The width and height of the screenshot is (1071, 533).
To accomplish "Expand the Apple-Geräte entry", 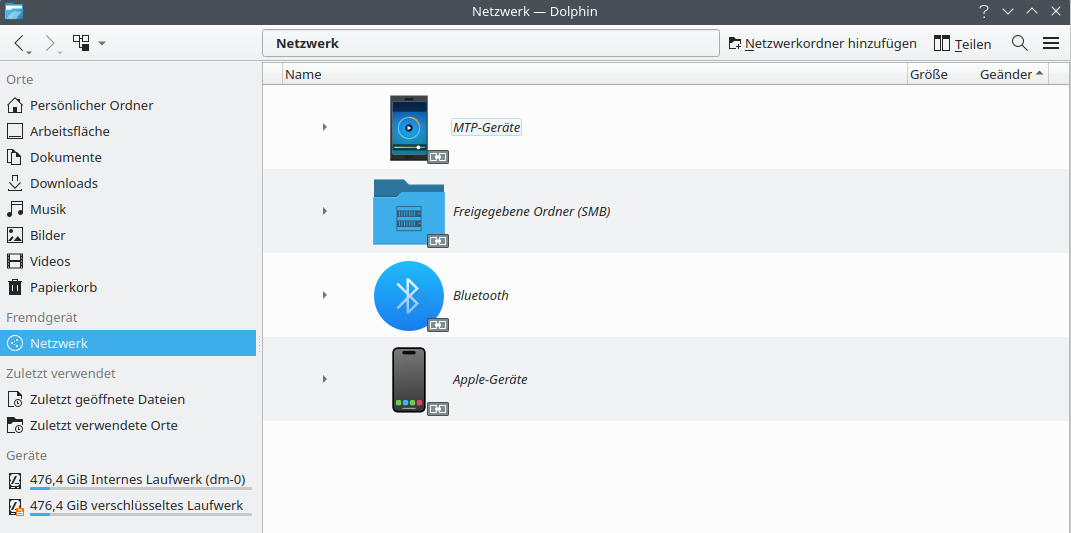I will pos(324,379).
